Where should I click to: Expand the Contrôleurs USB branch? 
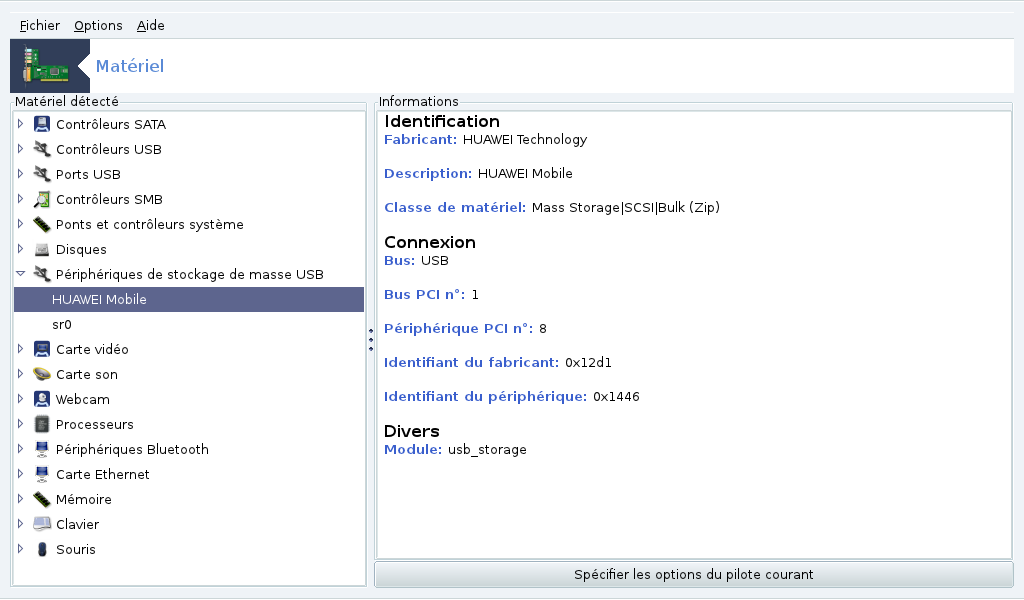(x=20, y=148)
